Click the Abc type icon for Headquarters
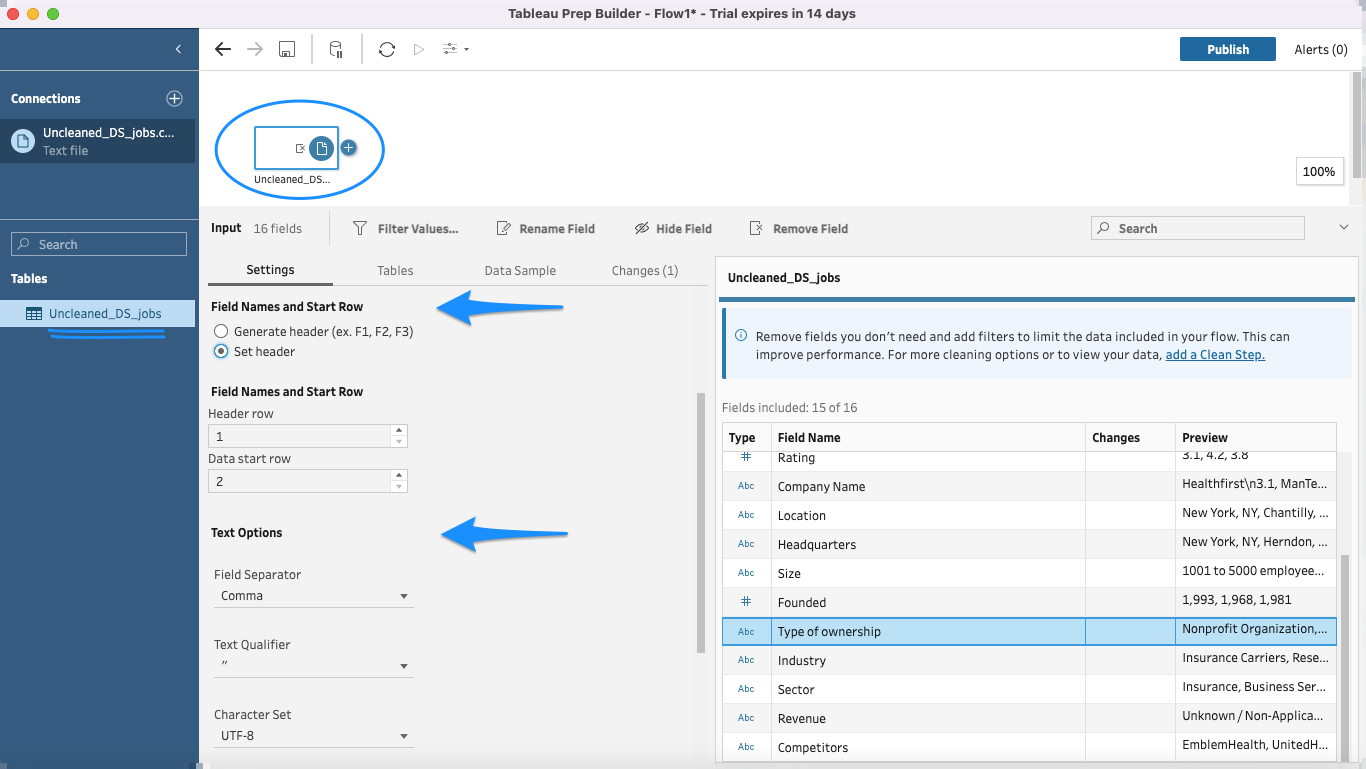The image size is (1366, 769). click(x=746, y=544)
